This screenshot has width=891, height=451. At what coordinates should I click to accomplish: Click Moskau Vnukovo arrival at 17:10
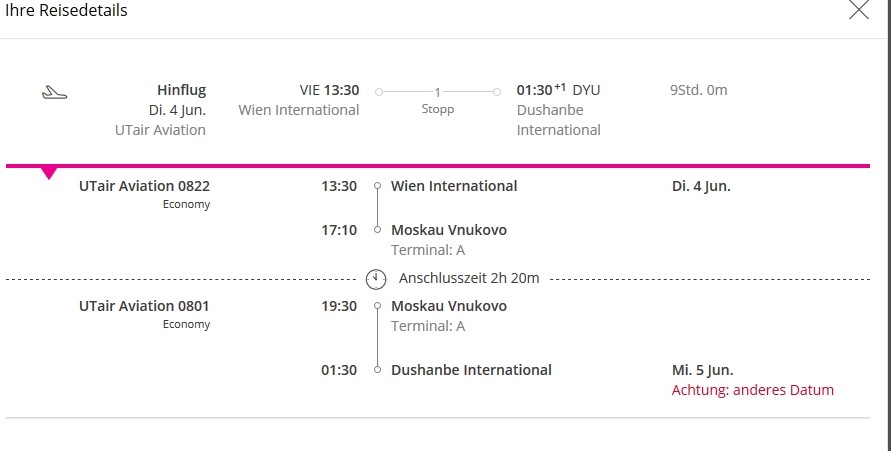448,230
